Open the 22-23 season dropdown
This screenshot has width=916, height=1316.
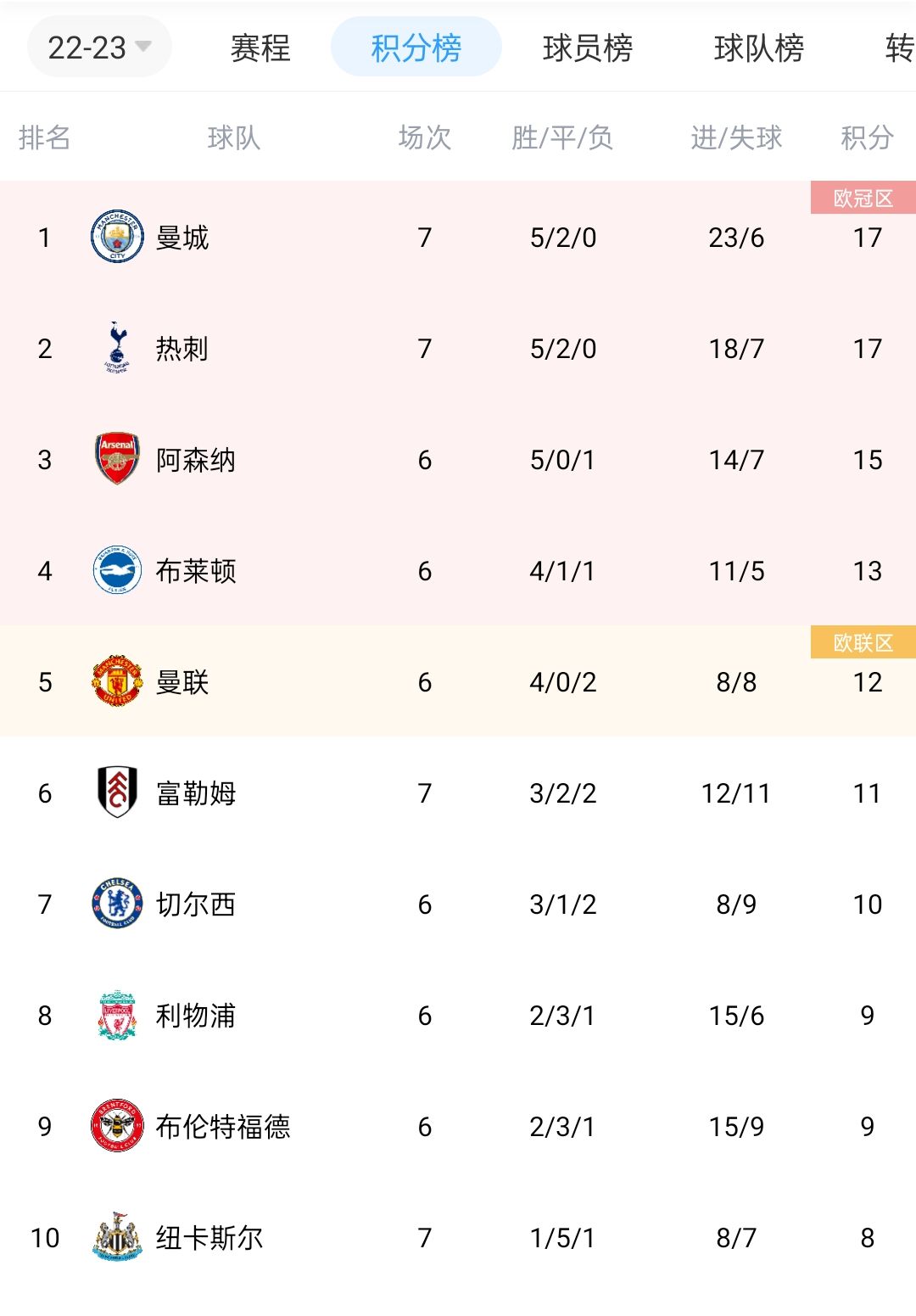[99, 48]
